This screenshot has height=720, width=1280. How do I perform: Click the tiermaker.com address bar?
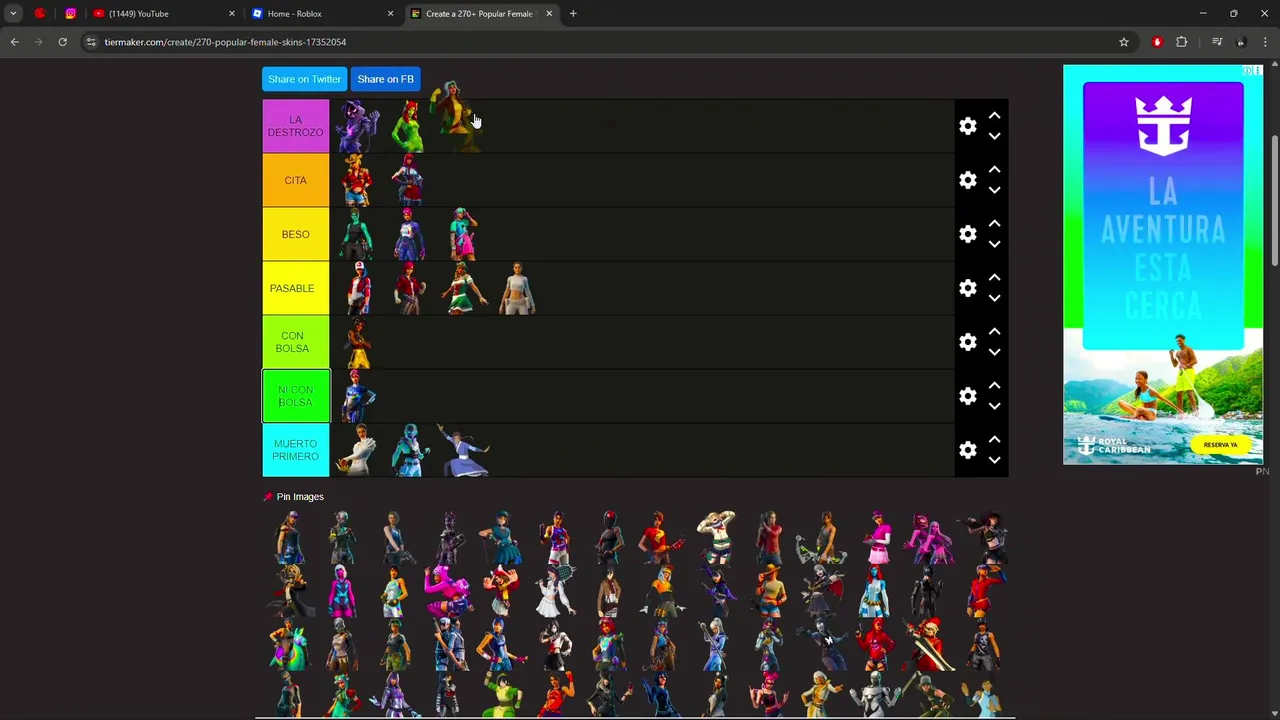(600, 42)
